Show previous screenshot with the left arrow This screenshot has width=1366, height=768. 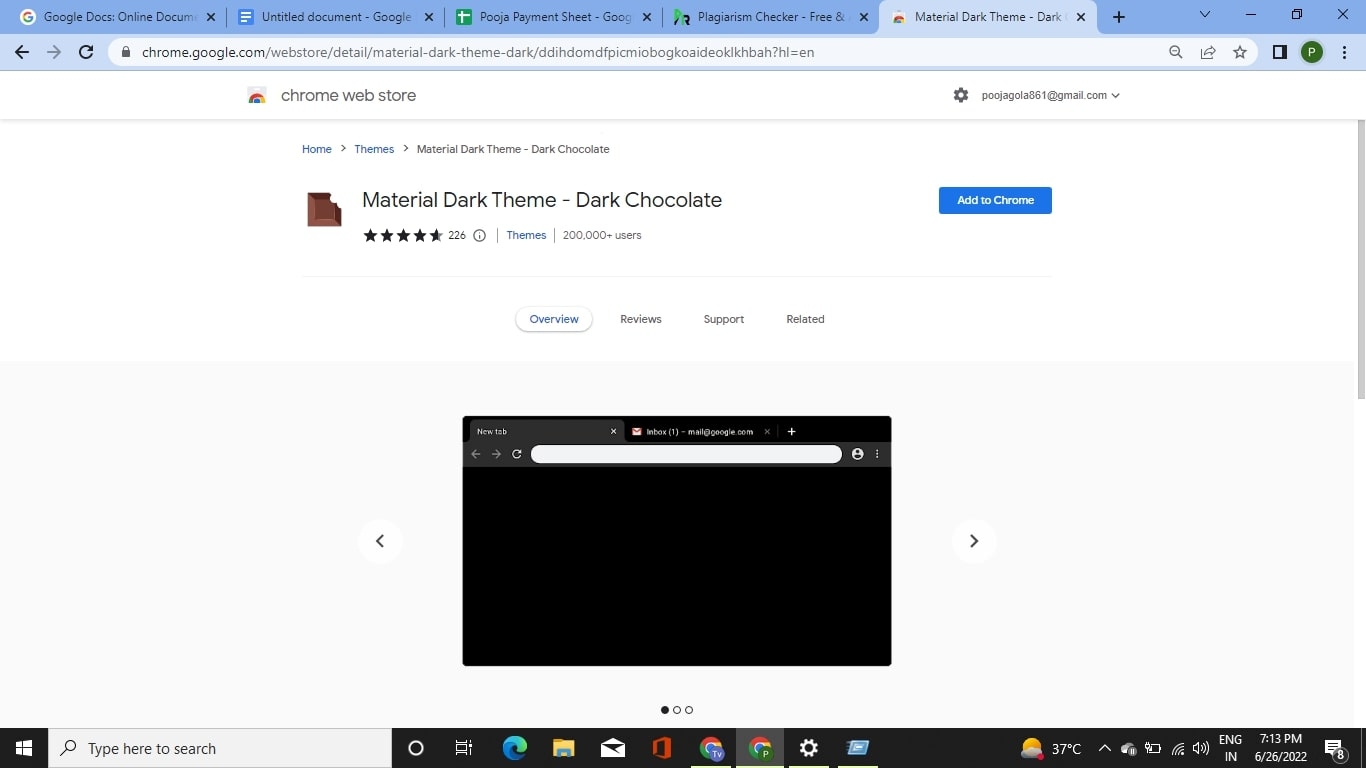[x=380, y=541]
